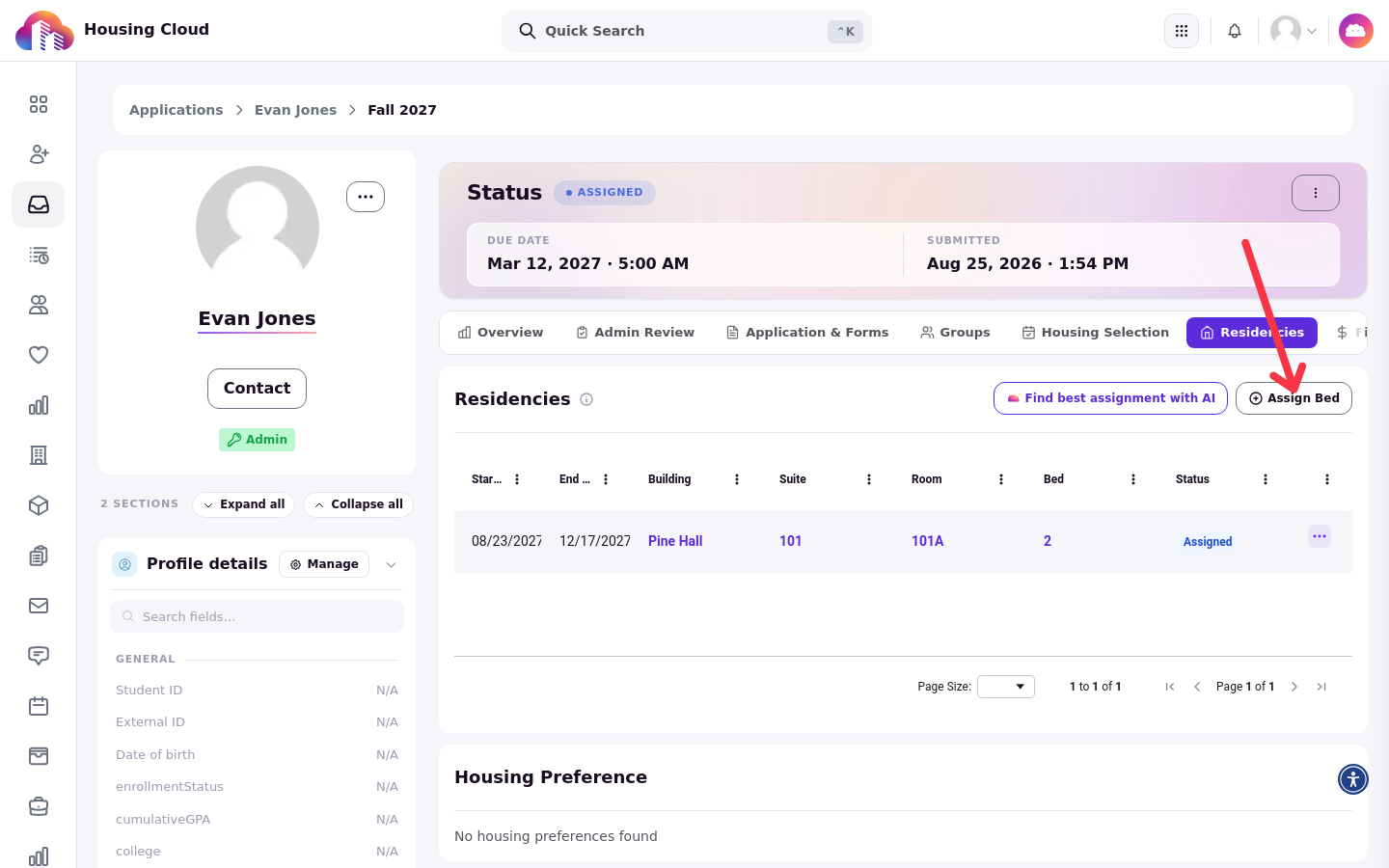
Task: Open Building column menu
Action: click(x=737, y=479)
